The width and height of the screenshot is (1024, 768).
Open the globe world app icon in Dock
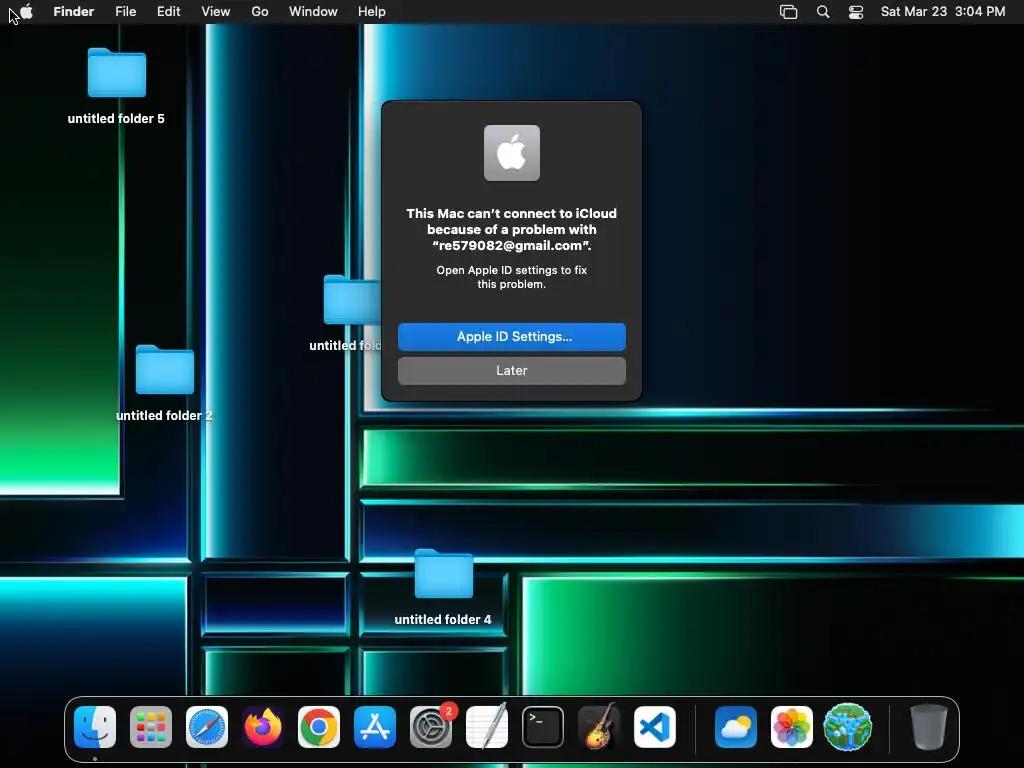click(848, 727)
